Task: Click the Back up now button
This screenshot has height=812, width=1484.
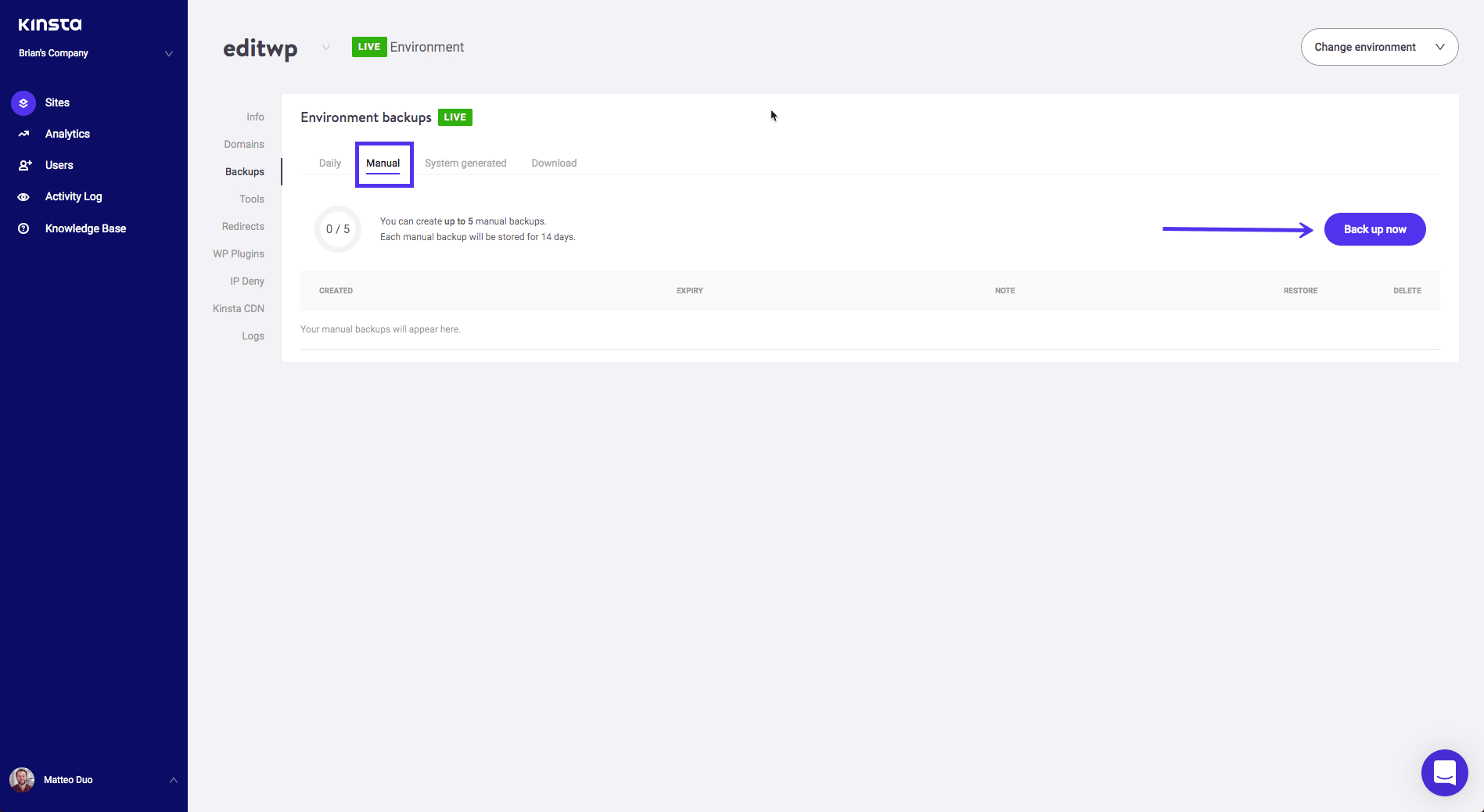Action: coord(1374,229)
